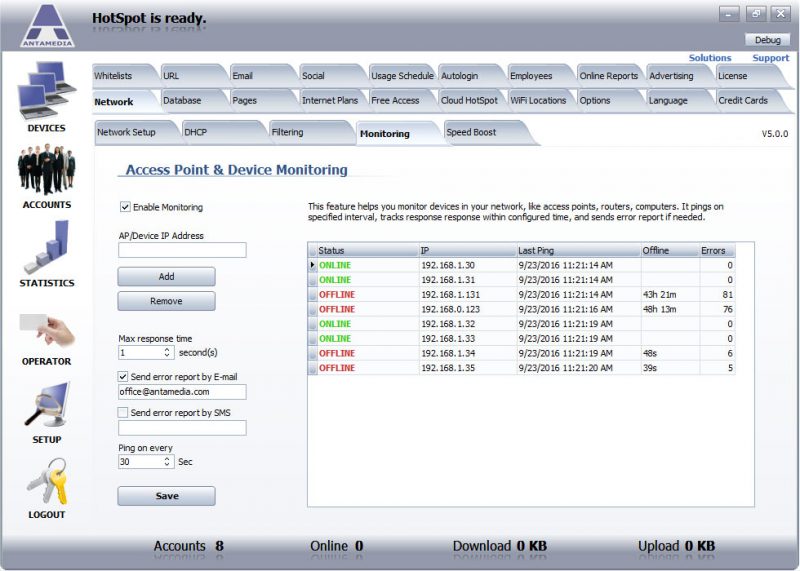This screenshot has width=800, height=571.
Task: Open the Statistics bar chart icon
Action: 46,247
